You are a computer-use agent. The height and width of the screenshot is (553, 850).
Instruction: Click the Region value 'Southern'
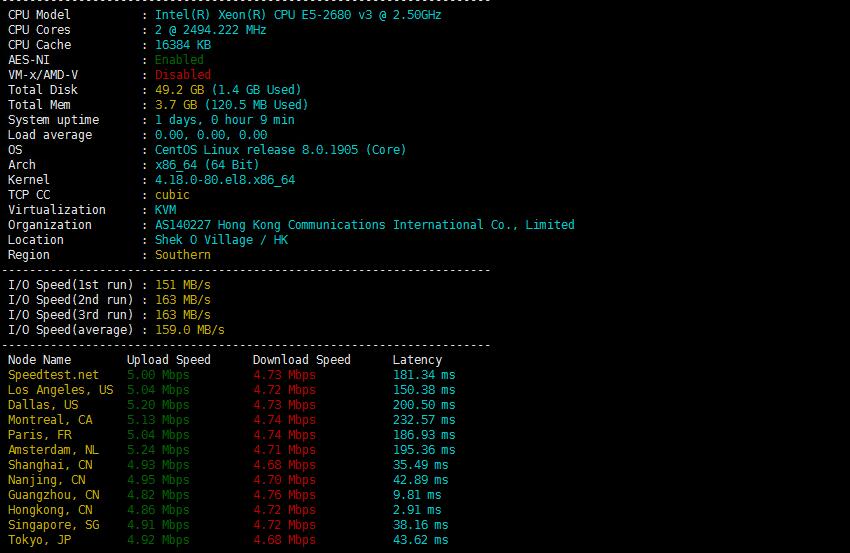click(183, 255)
